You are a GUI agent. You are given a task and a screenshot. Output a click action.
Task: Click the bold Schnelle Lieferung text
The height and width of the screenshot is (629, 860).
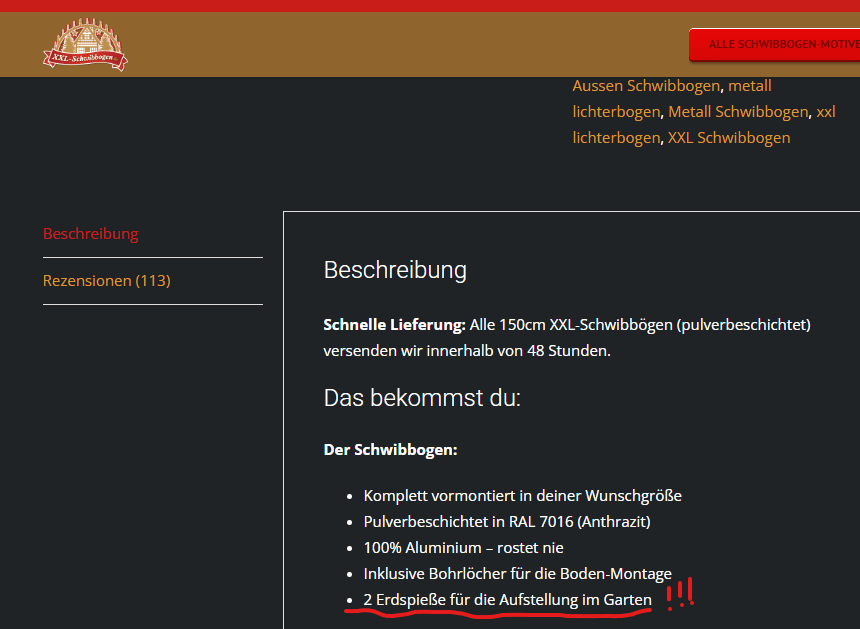(x=395, y=325)
